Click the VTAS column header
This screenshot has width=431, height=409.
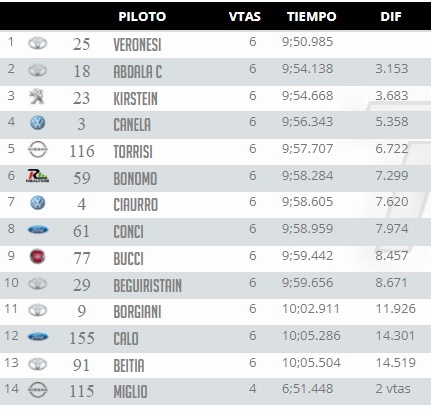(x=245, y=17)
